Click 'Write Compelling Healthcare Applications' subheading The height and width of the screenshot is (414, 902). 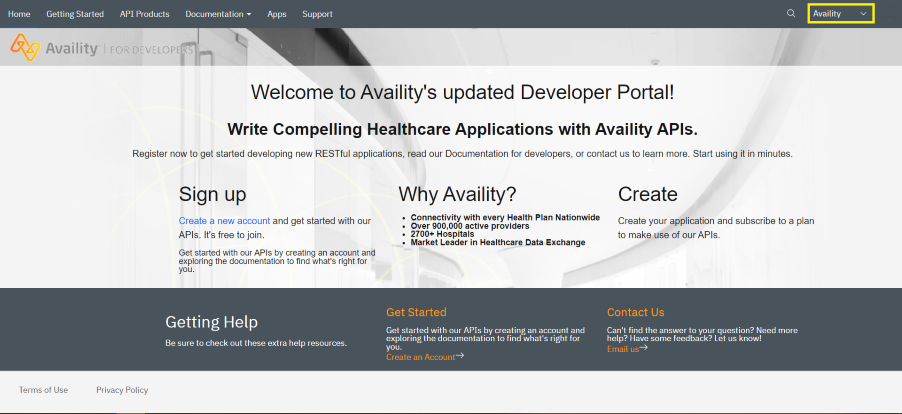point(463,129)
